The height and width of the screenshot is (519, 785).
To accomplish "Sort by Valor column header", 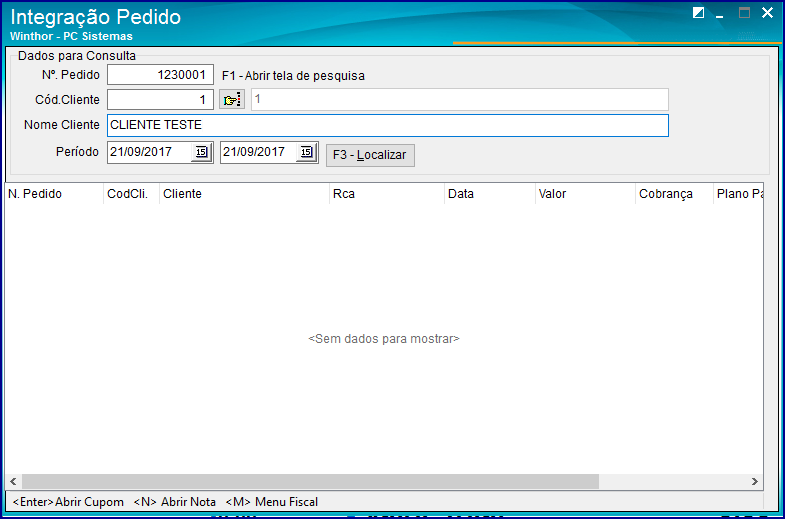I will point(585,194).
